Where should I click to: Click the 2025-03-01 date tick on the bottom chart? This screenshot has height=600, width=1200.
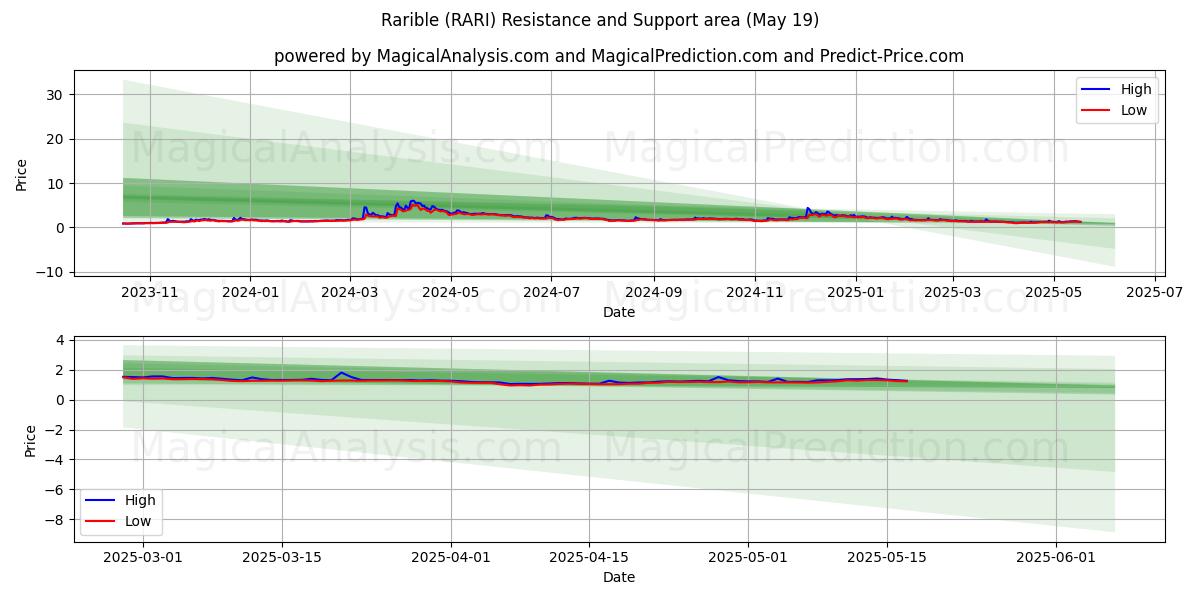144,559
